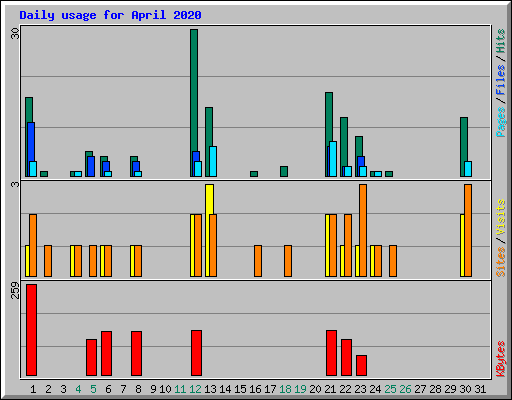Click the Hits legend label
The image size is (512, 400).
[x=500, y=41]
